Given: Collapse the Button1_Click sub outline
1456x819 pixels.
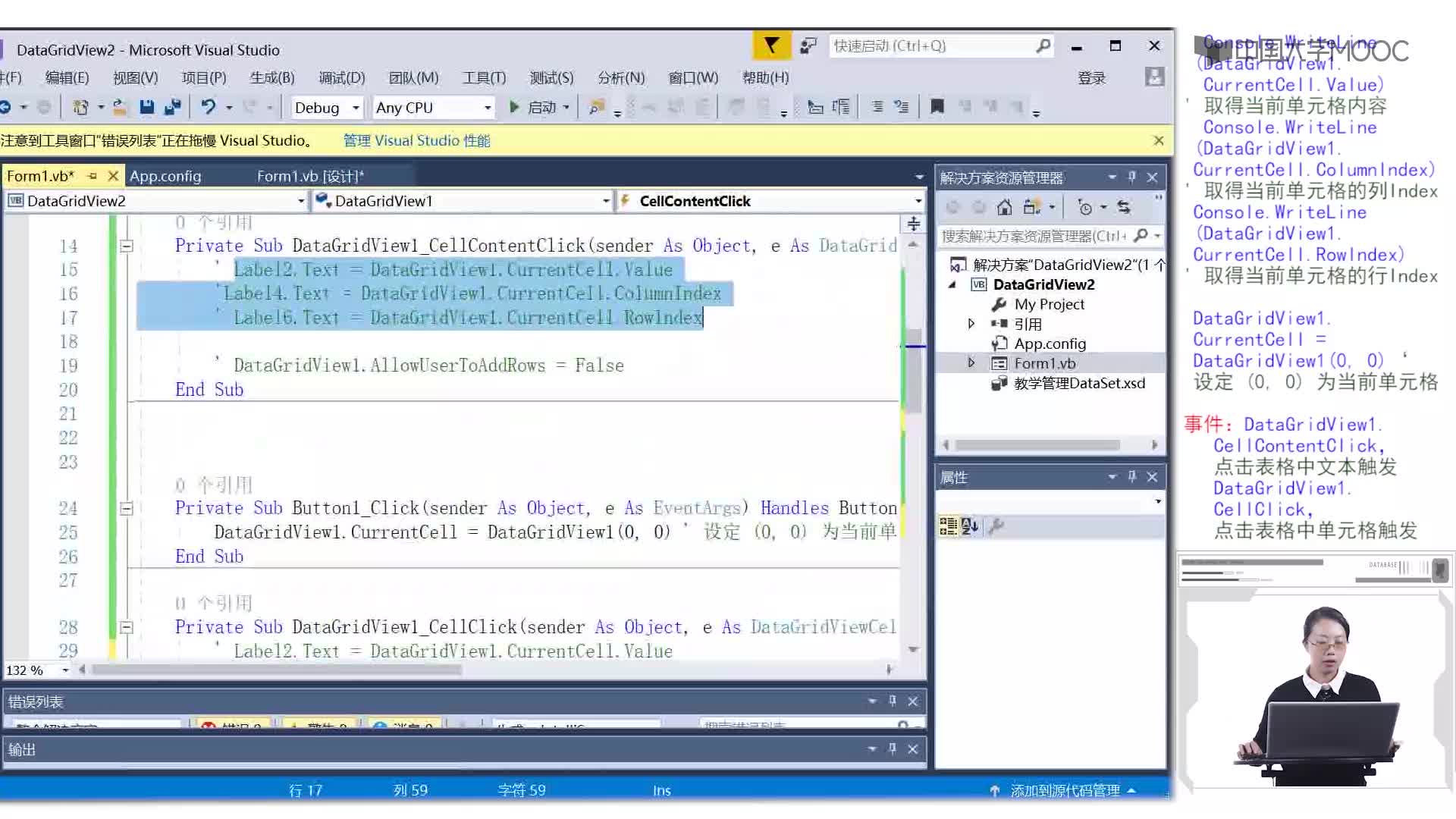Looking at the screenshot, I should 127,509.
